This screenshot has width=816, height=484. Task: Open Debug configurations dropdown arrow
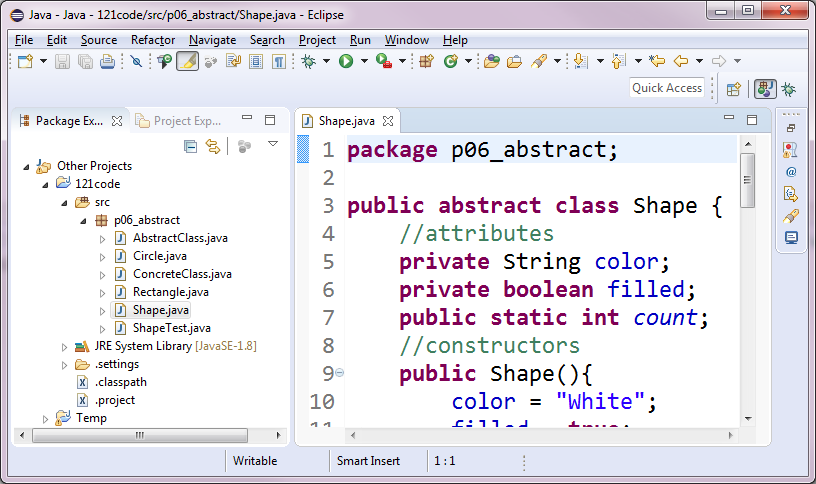coord(326,61)
